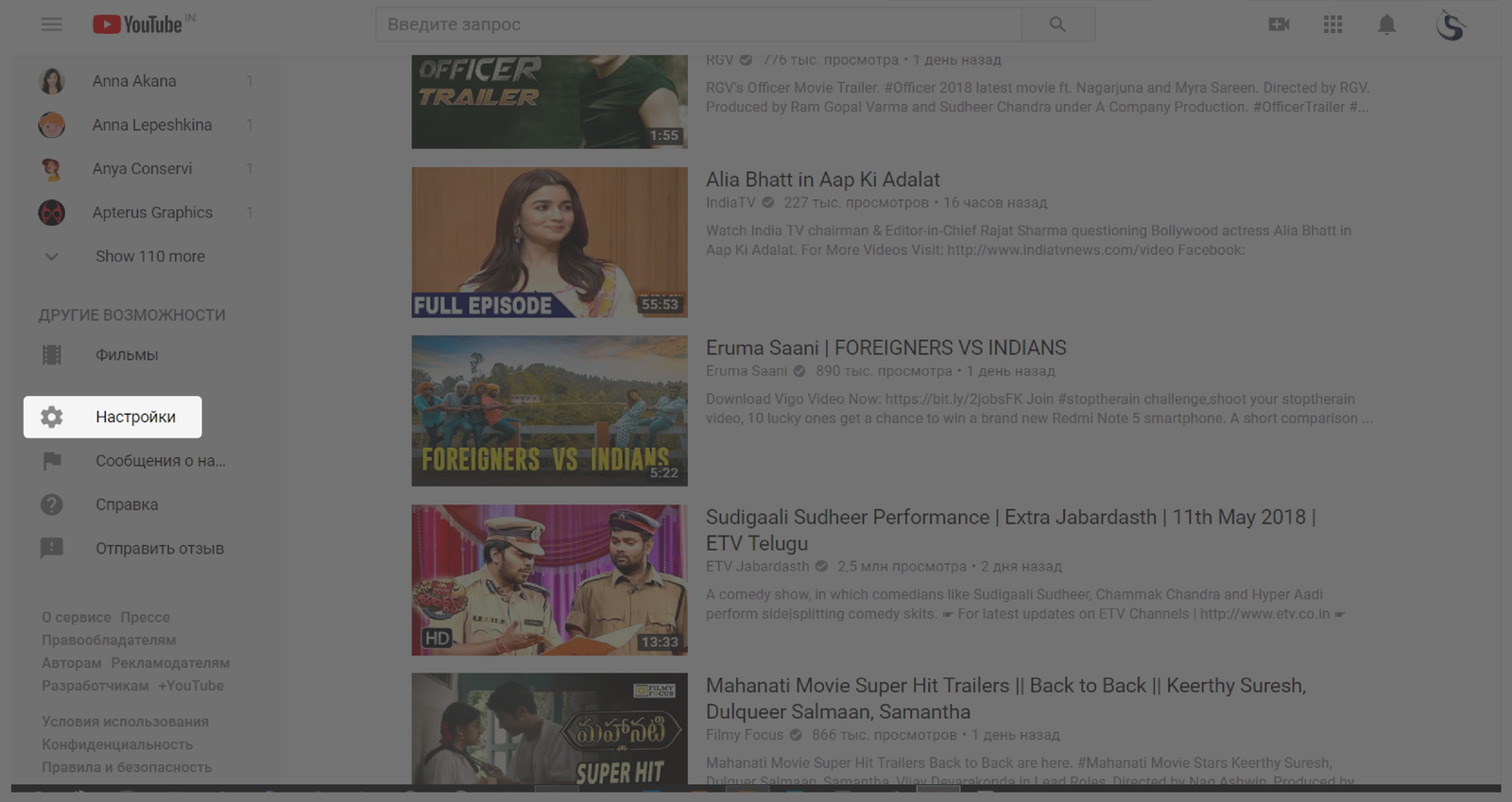Image resolution: width=1512 pixels, height=802 pixels.
Task: Open Настройки in the sidebar
Action: (112, 417)
